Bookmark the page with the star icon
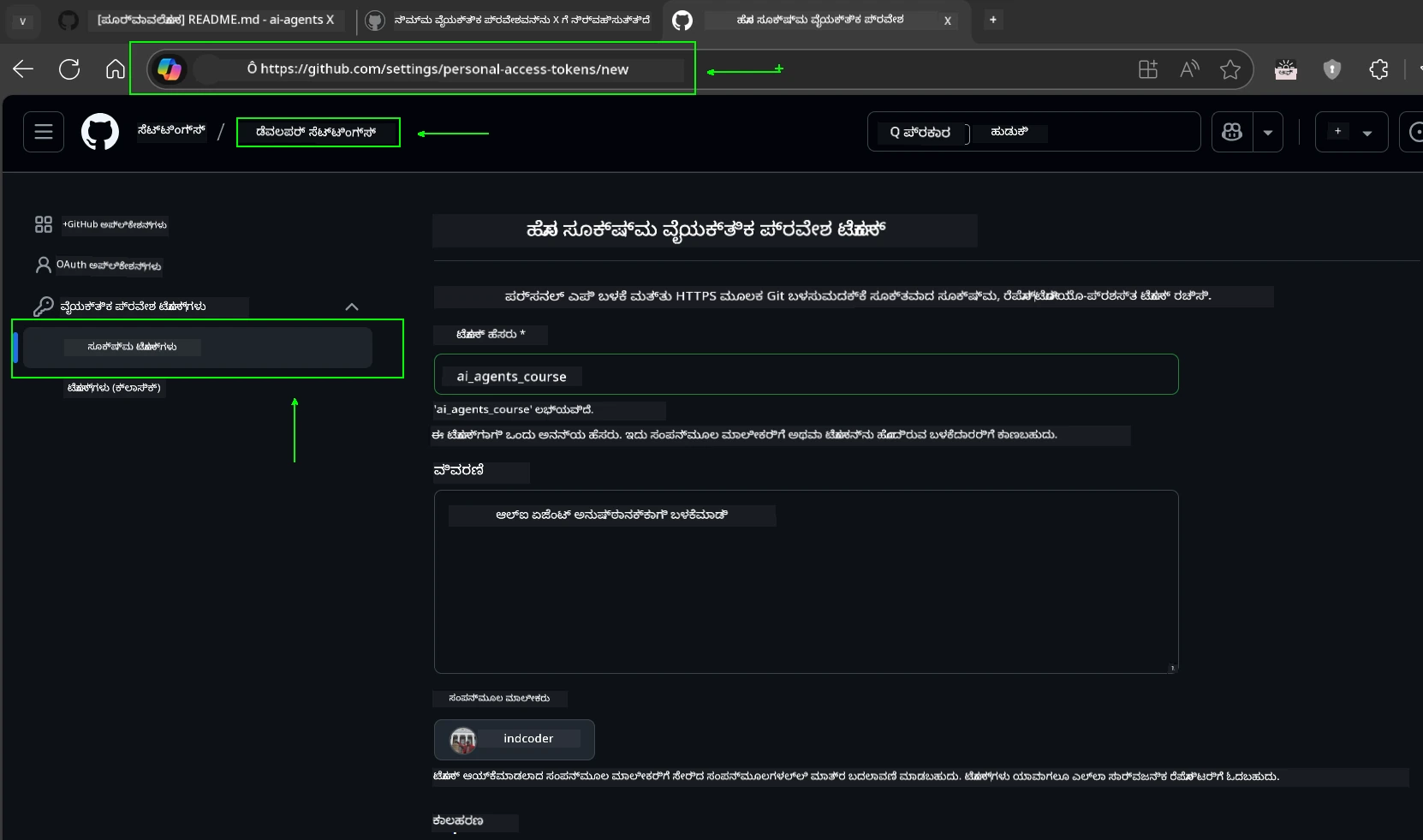Screen dimensions: 1423x840 click(x=1230, y=69)
